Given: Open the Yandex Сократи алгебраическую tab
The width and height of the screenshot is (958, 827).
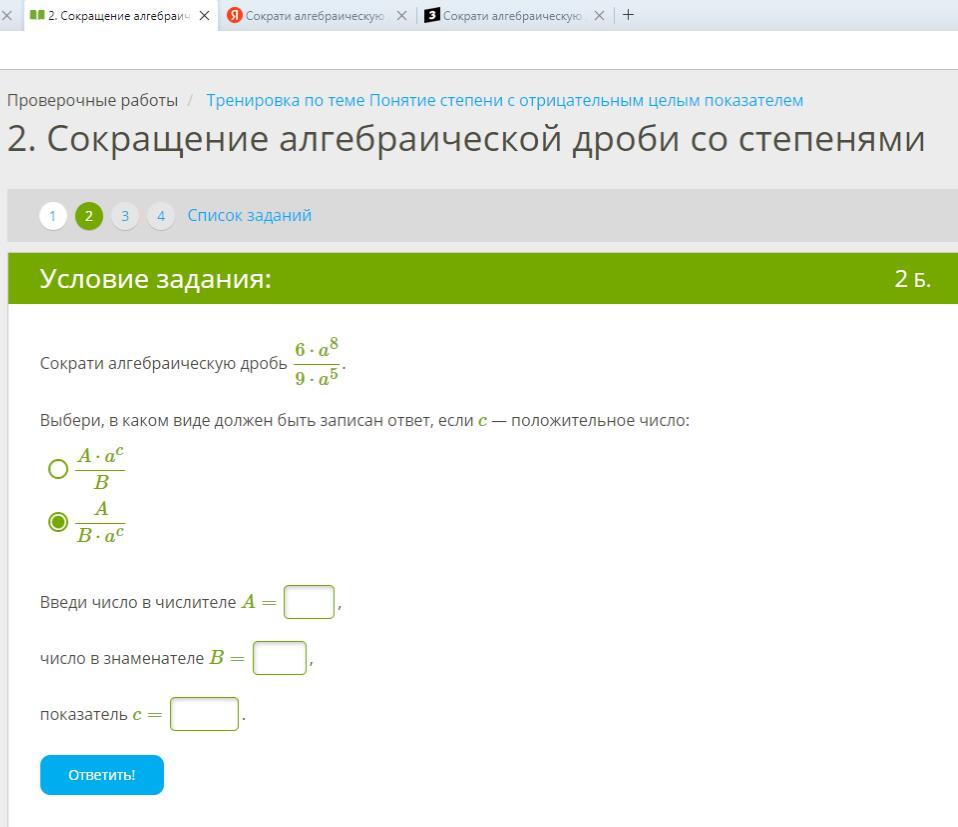Looking at the screenshot, I should pyautogui.click(x=314, y=16).
